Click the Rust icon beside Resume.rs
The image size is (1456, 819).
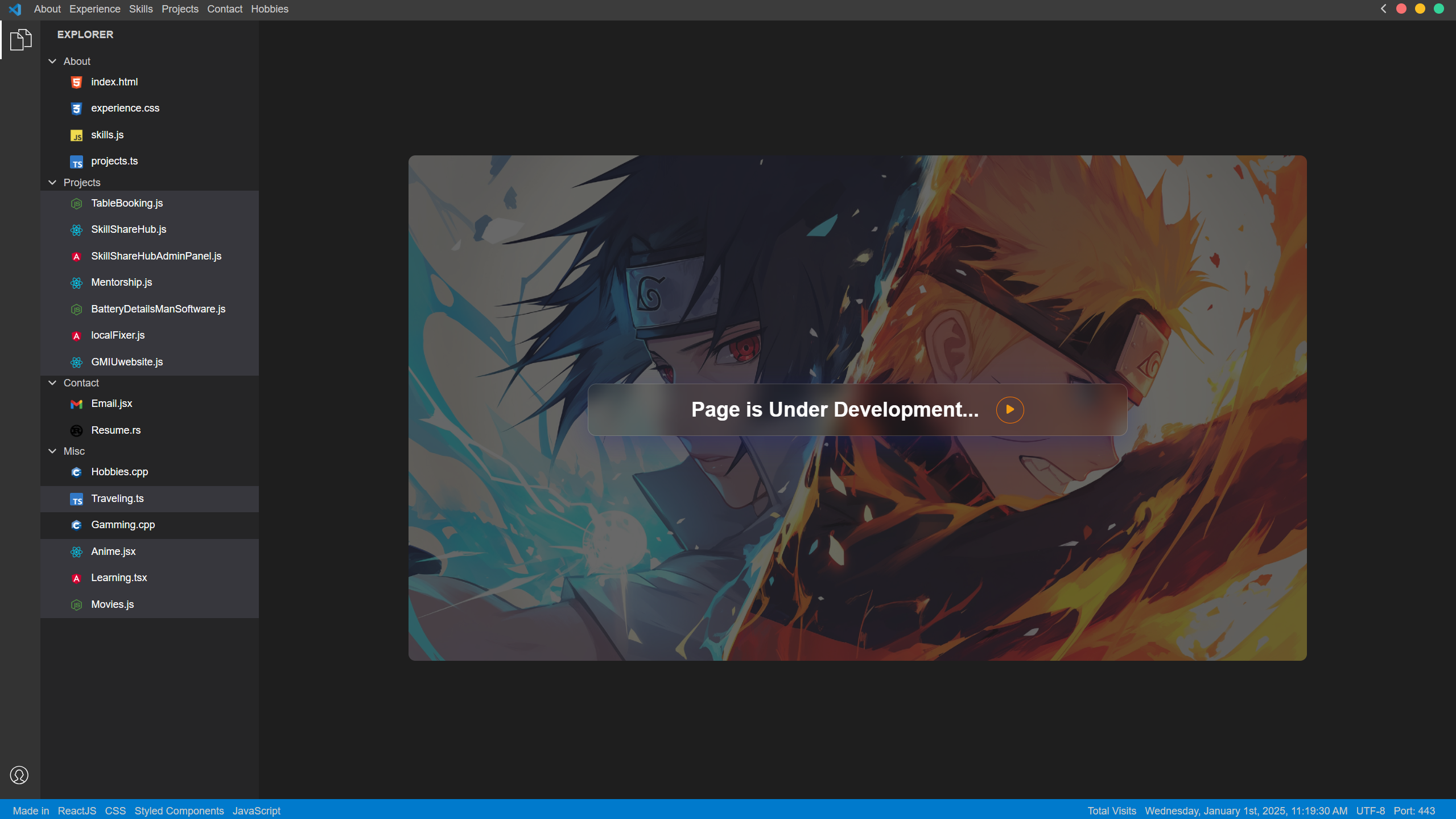pos(76,431)
